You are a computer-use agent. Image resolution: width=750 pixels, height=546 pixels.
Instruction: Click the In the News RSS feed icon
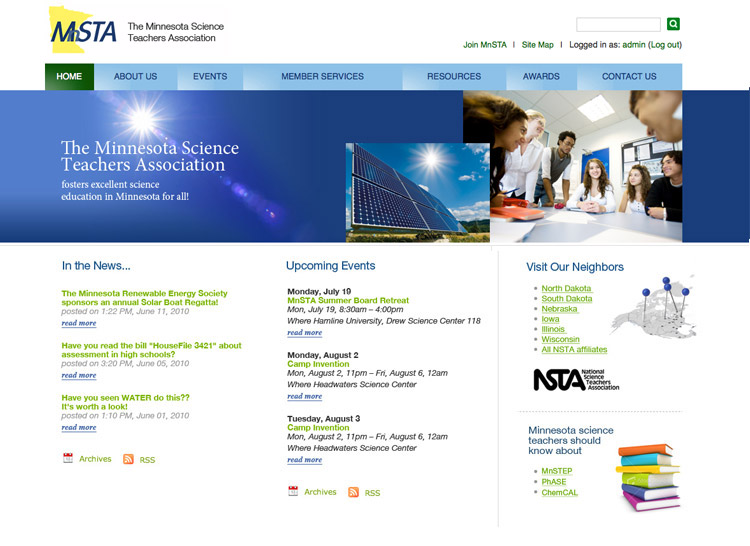(128, 459)
